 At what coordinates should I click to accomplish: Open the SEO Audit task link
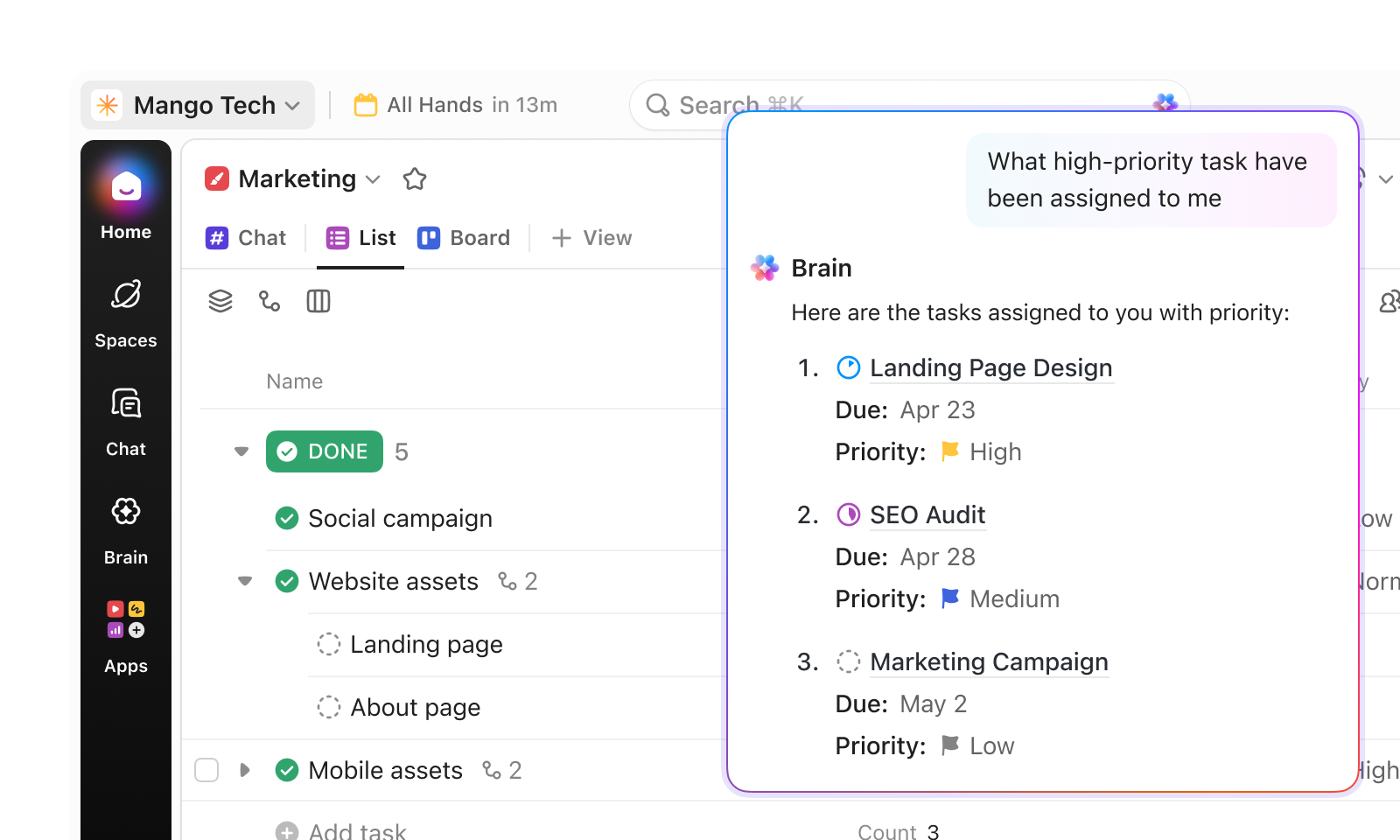[x=927, y=514]
